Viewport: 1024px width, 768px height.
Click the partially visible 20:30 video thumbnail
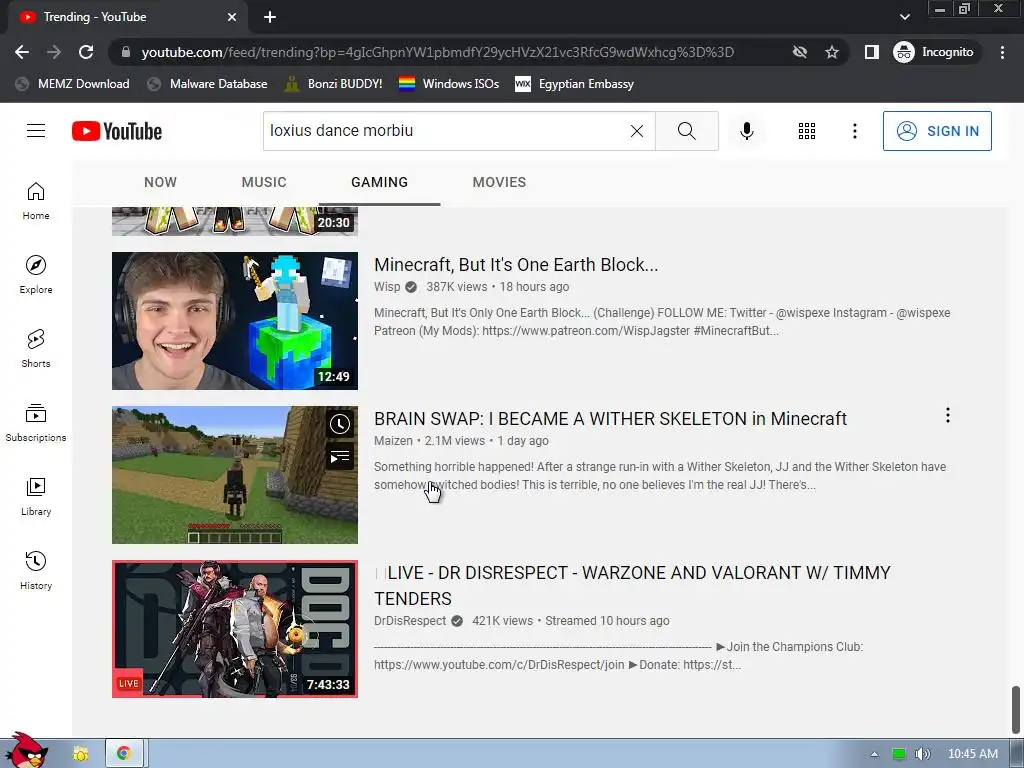[x=235, y=221]
